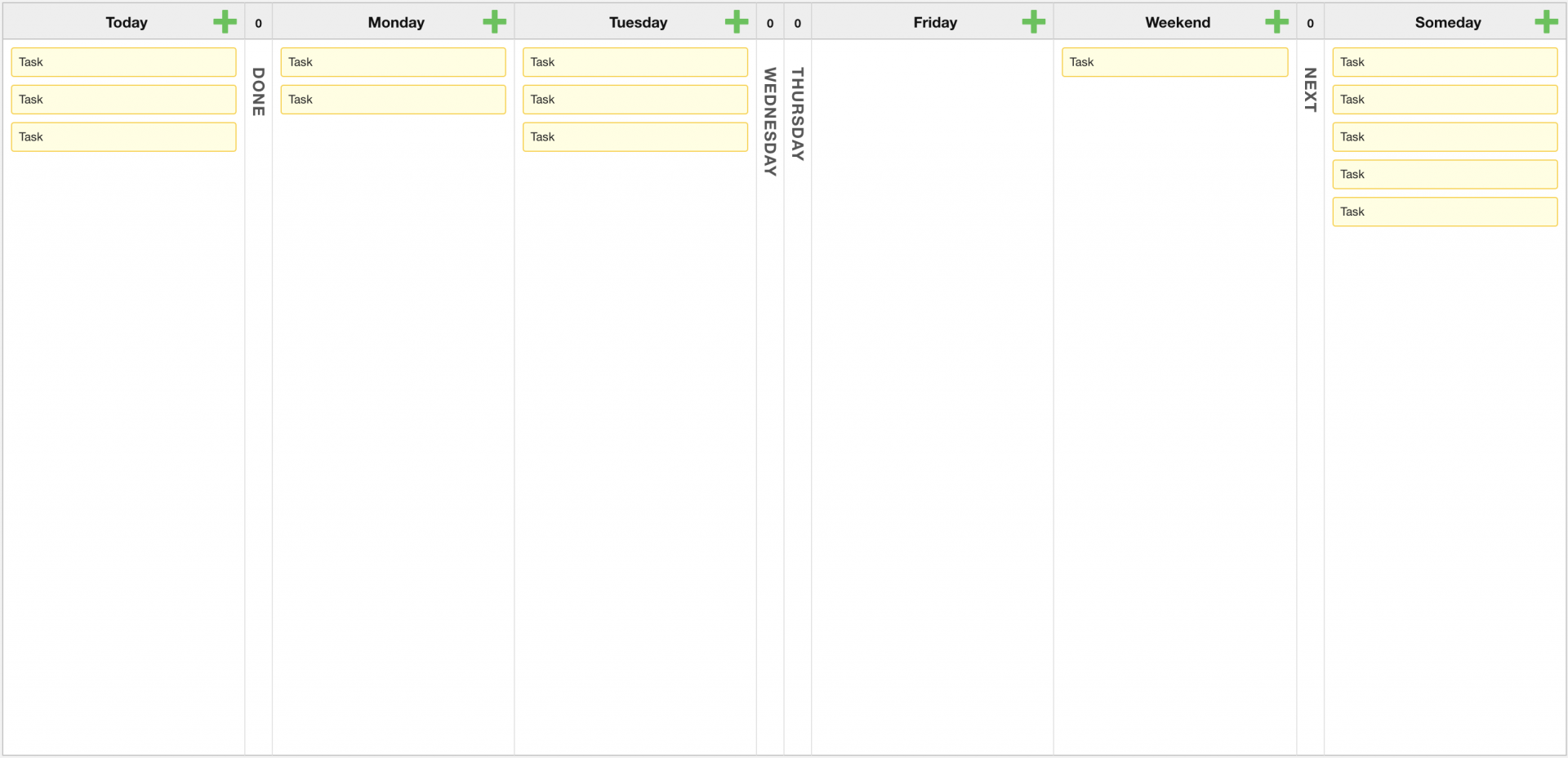1568x758 pixels.
Task: Open the second Task card in Today
Action: [x=123, y=100]
